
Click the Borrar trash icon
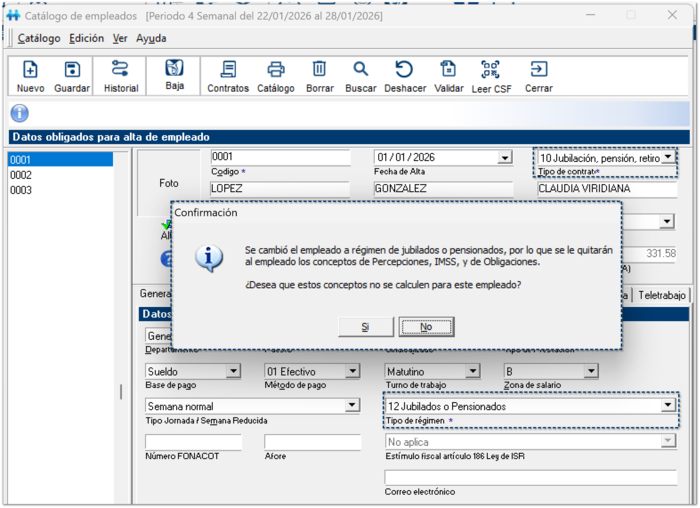click(x=320, y=70)
